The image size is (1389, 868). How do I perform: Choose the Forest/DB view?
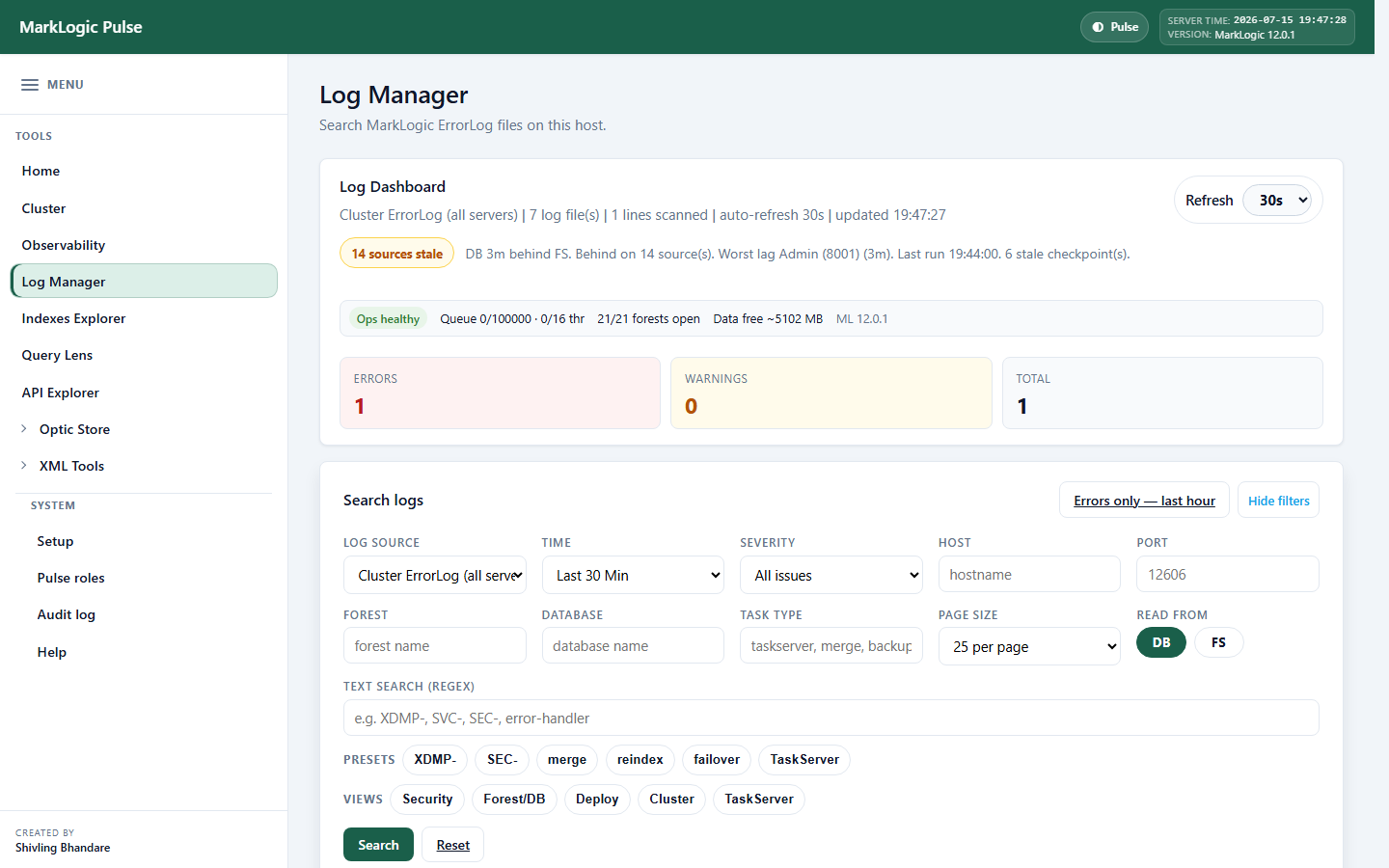click(x=514, y=800)
